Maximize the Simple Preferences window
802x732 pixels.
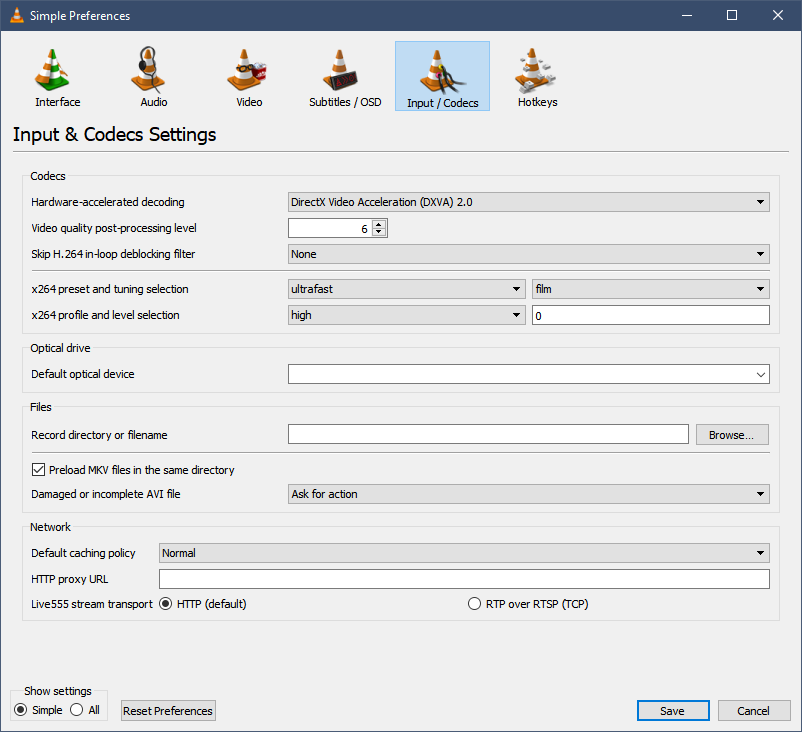[732, 15]
